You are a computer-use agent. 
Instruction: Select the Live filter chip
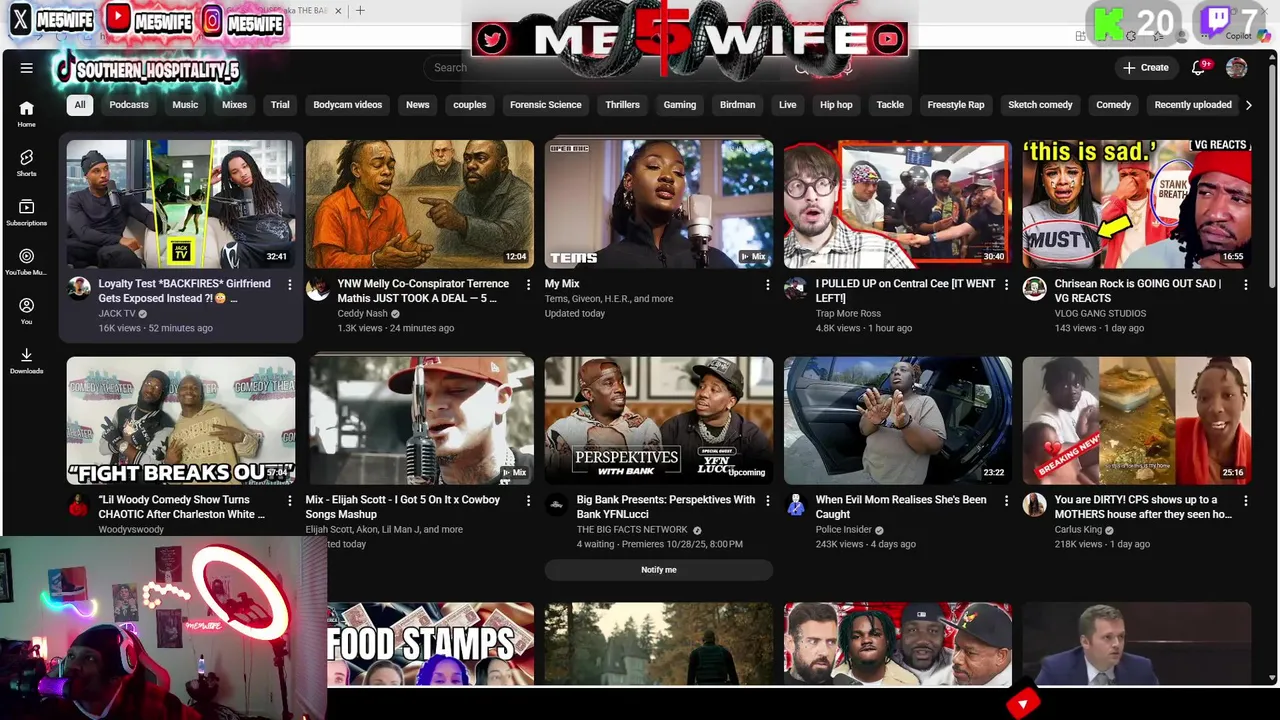pyautogui.click(x=788, y=105)
